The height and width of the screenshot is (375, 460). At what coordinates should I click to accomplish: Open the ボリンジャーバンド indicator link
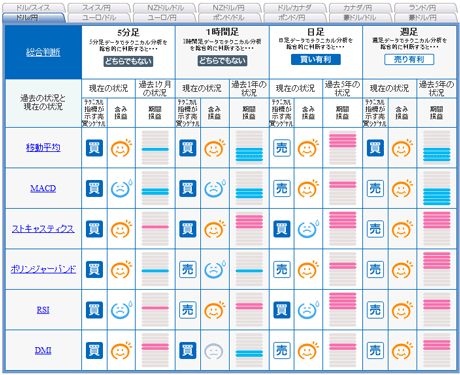[43, 269]
